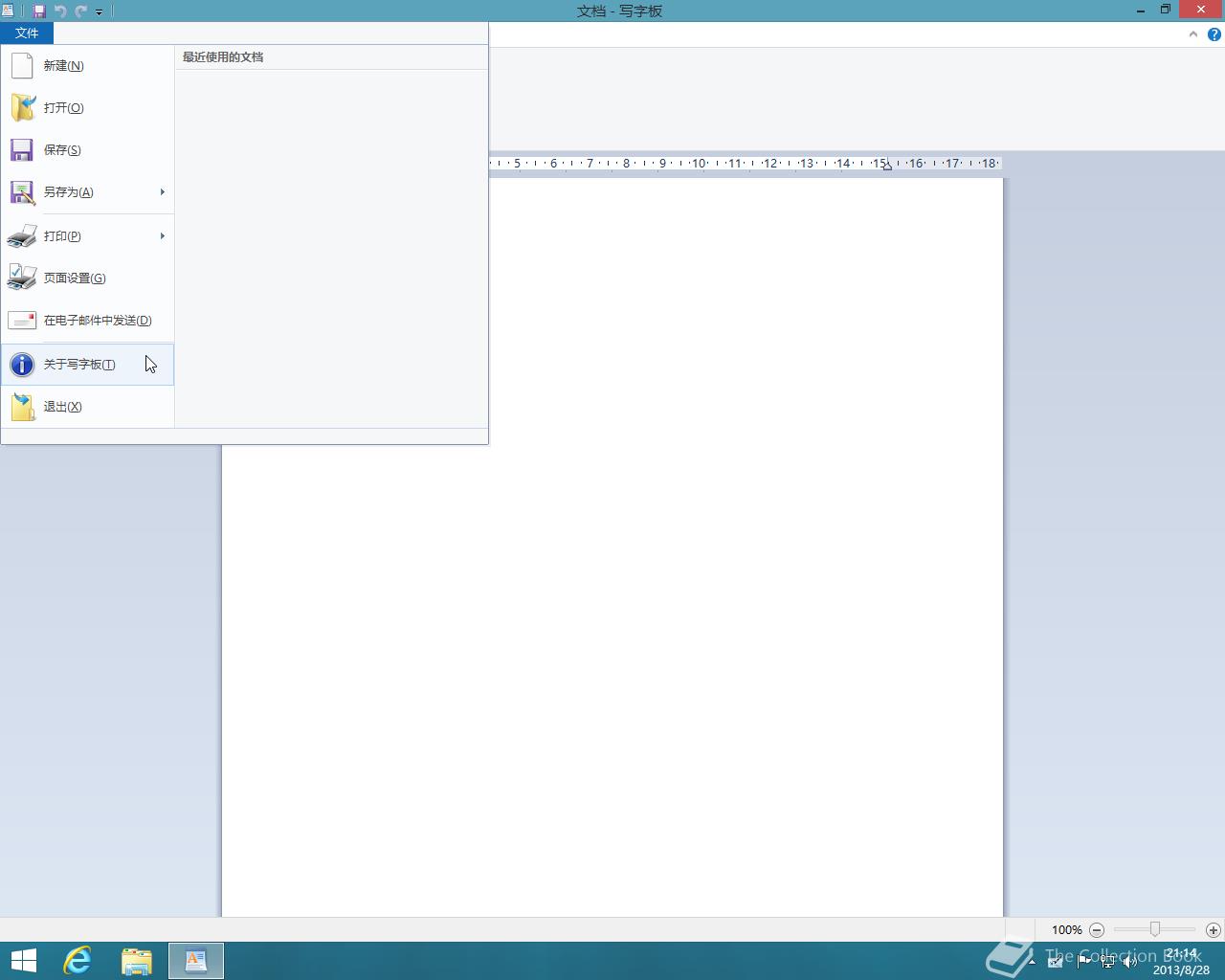Viewport: 1225px width, 980px height.
Task: Minimize the WordPad window
Action: 1141,11
